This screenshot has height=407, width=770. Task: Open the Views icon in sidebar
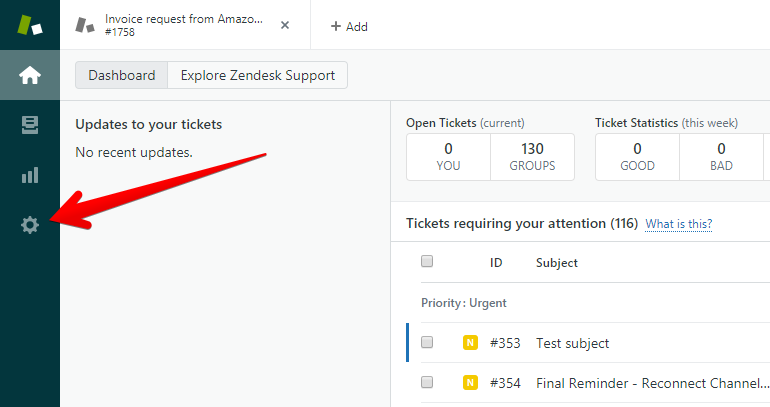(x=30, y=125)
